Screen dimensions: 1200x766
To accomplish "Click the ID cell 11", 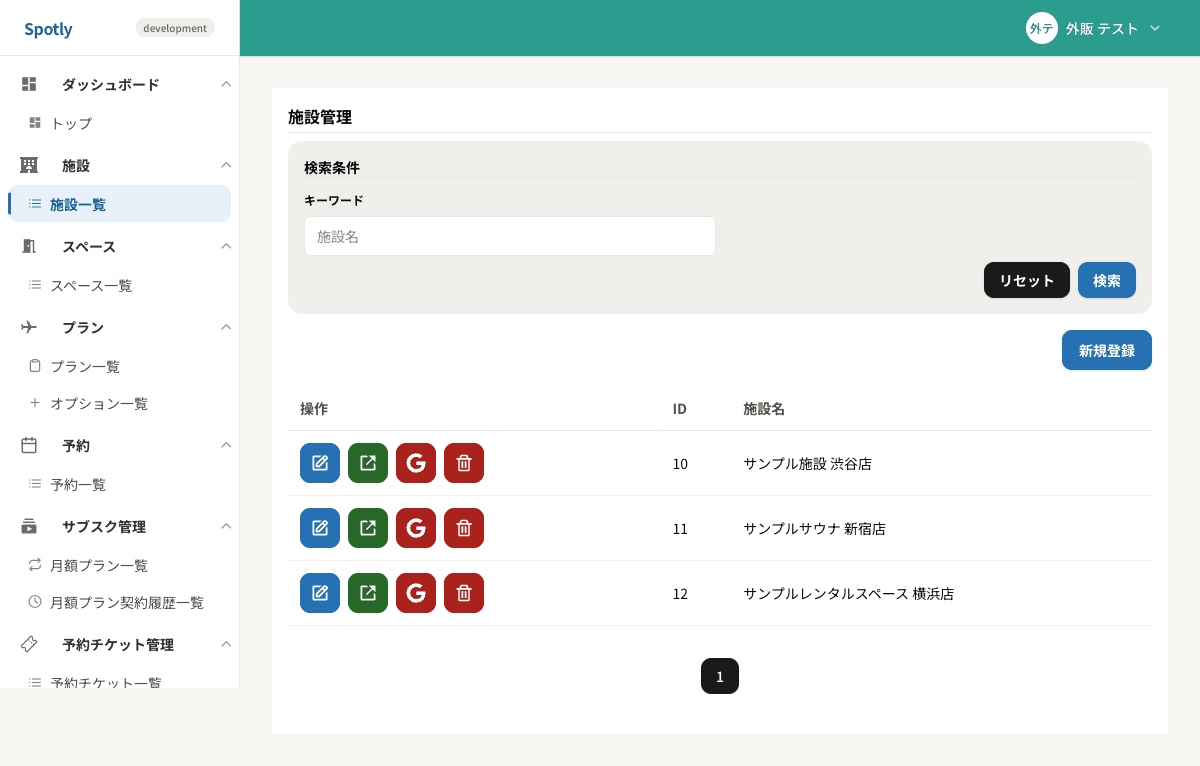I will pos(680,529).
